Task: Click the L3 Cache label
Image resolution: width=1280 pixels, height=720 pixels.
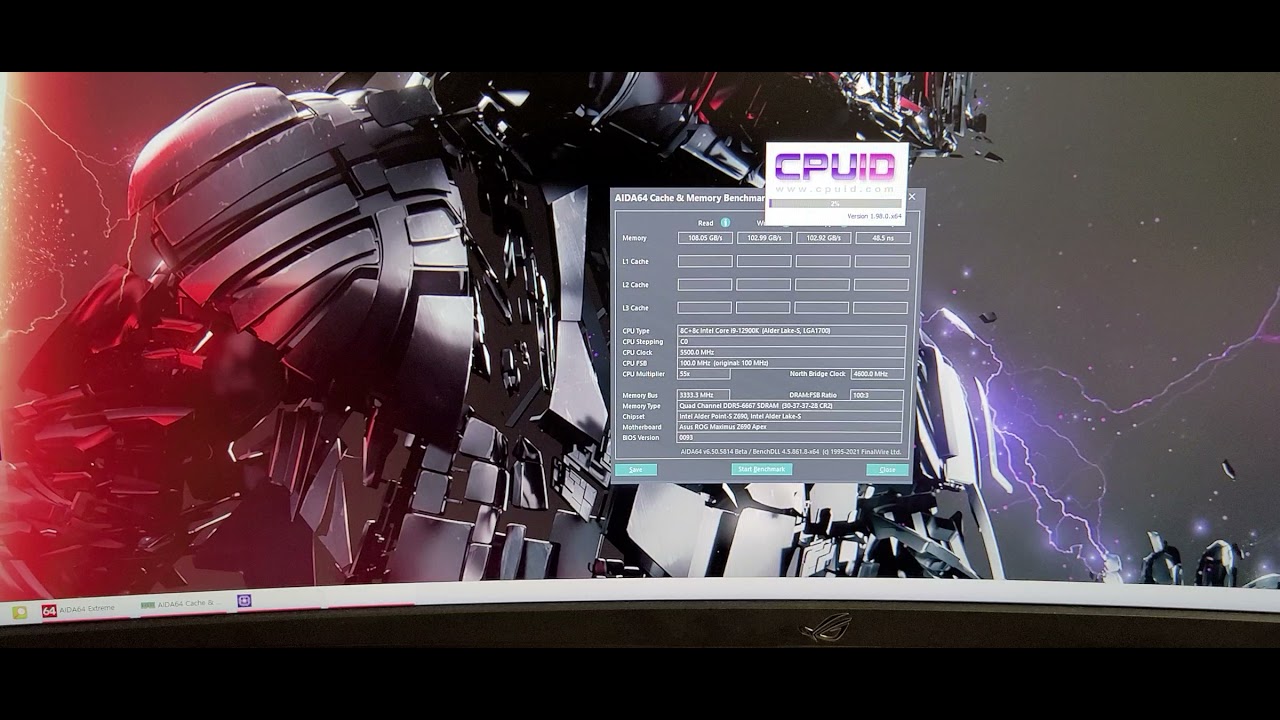Action: 635,308
